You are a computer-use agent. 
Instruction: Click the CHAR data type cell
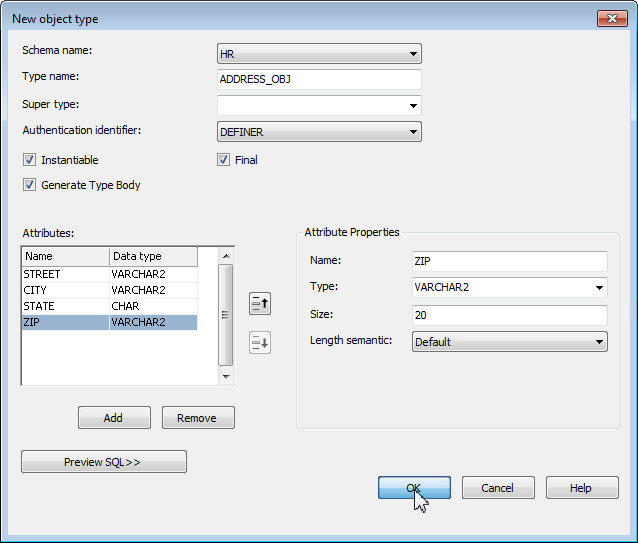pos(153,306)
